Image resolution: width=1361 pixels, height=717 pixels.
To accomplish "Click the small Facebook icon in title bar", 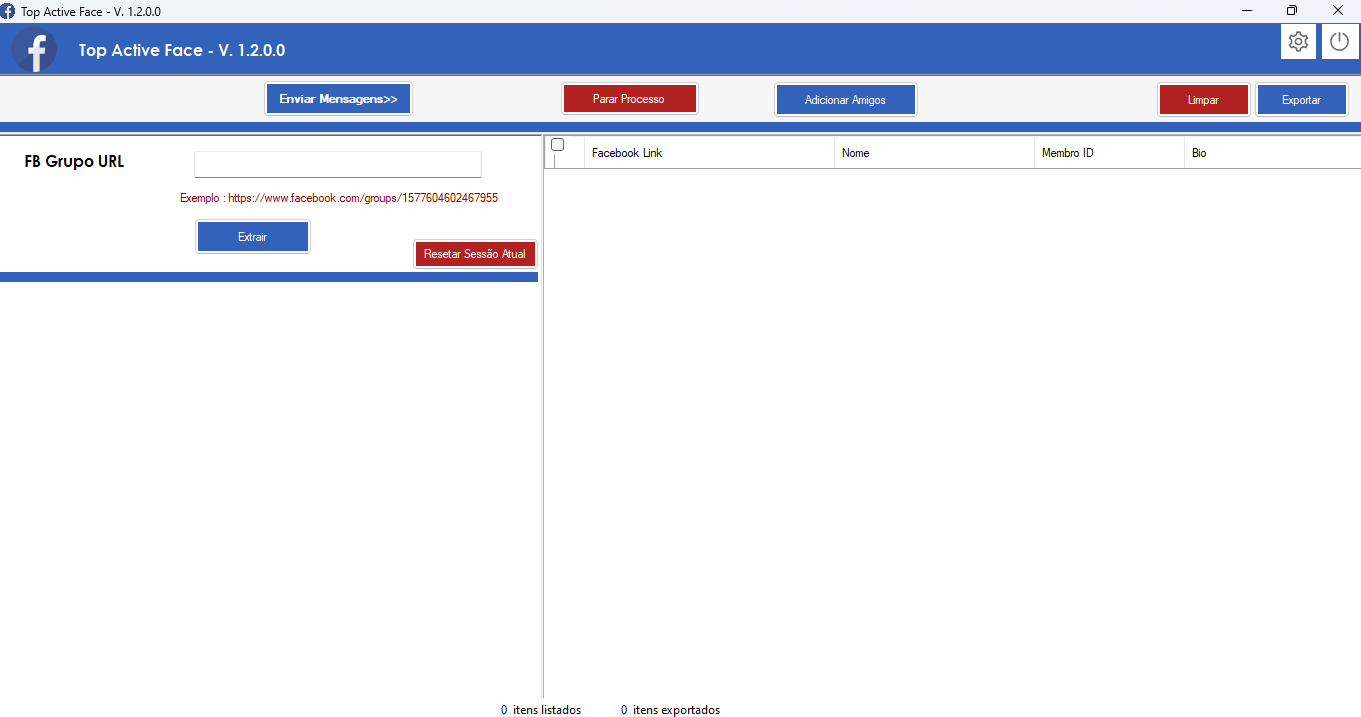I will click(8, 11).
